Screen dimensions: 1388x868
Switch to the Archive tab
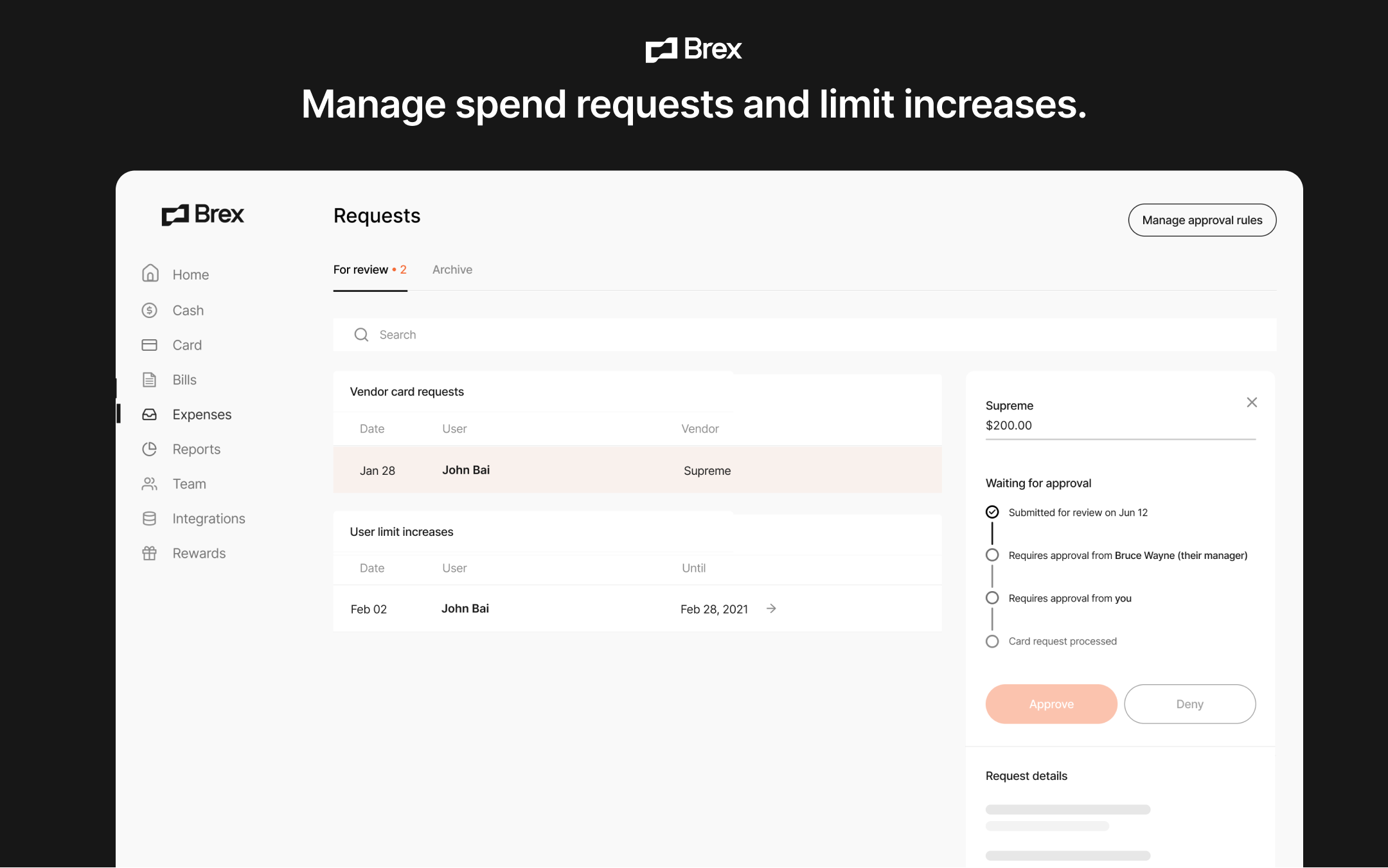(x=452, y=270)
